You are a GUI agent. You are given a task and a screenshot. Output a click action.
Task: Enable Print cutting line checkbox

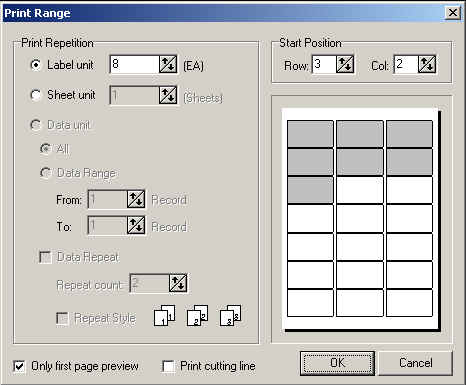pos(168,366)
